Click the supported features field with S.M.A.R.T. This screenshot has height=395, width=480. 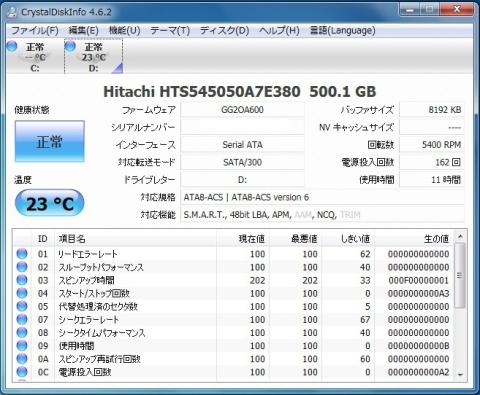pos(322,215)
